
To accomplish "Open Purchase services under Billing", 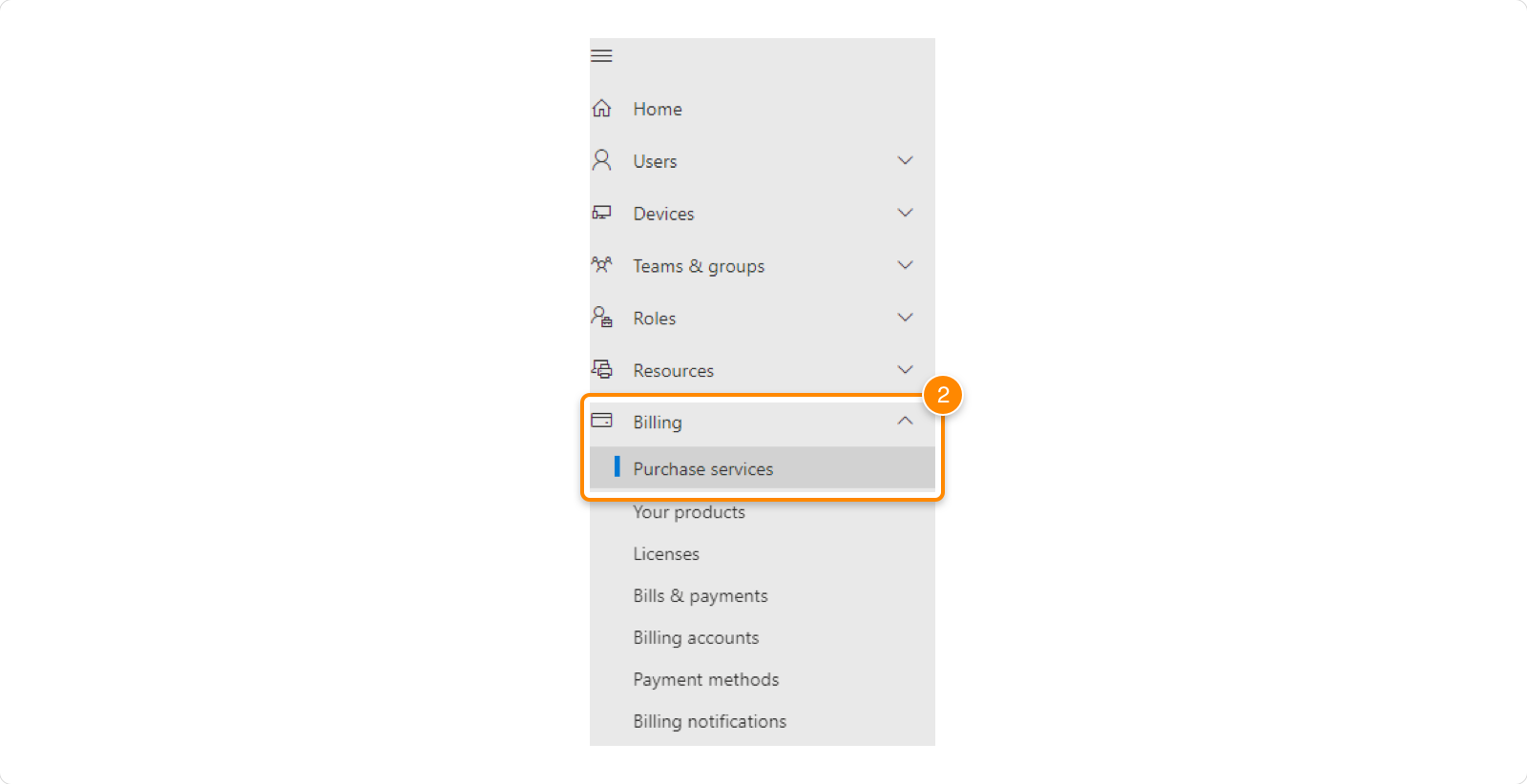I will coord(703,469).
